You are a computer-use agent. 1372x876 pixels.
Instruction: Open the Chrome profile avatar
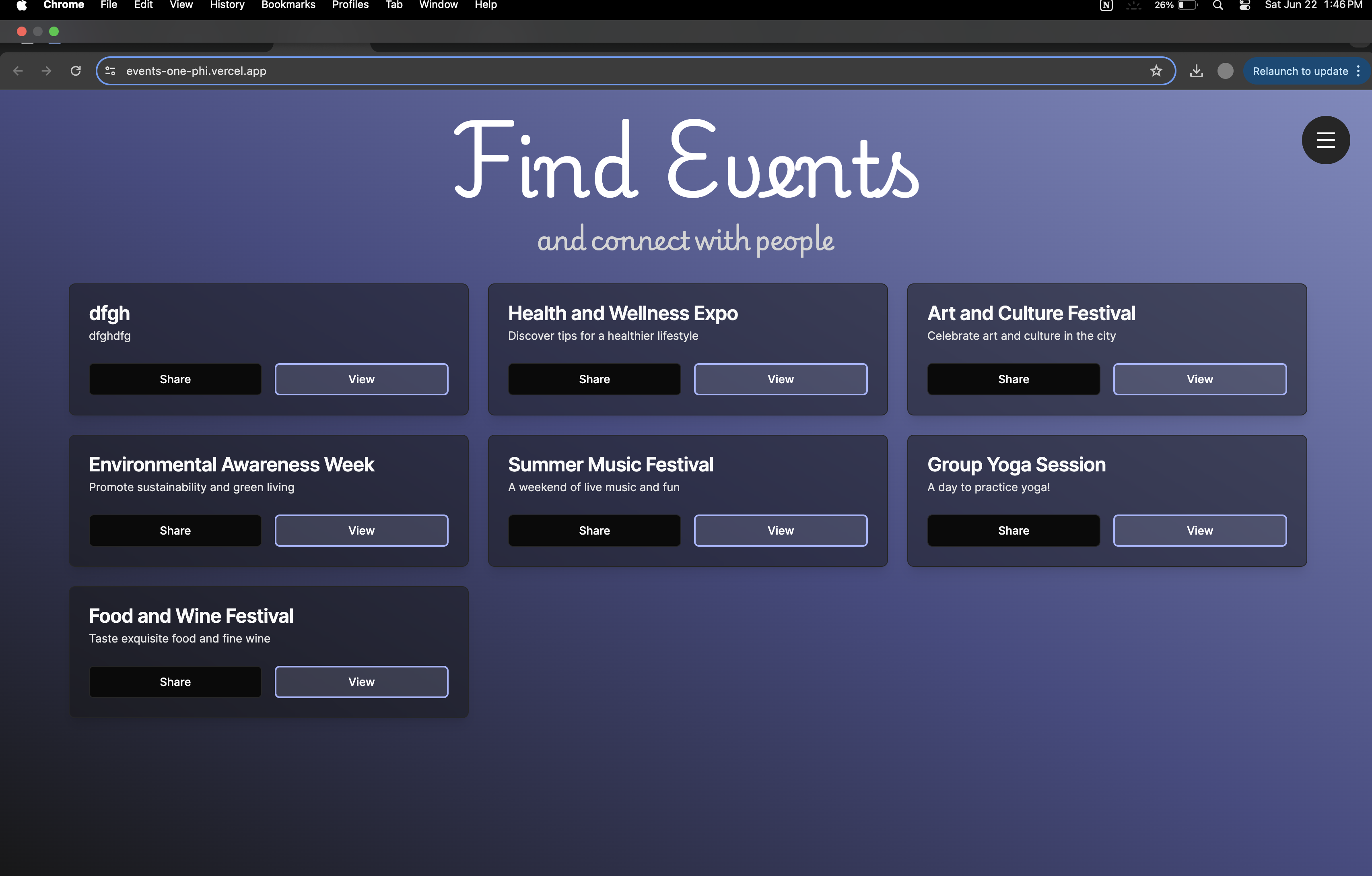tap(1225, 71)
